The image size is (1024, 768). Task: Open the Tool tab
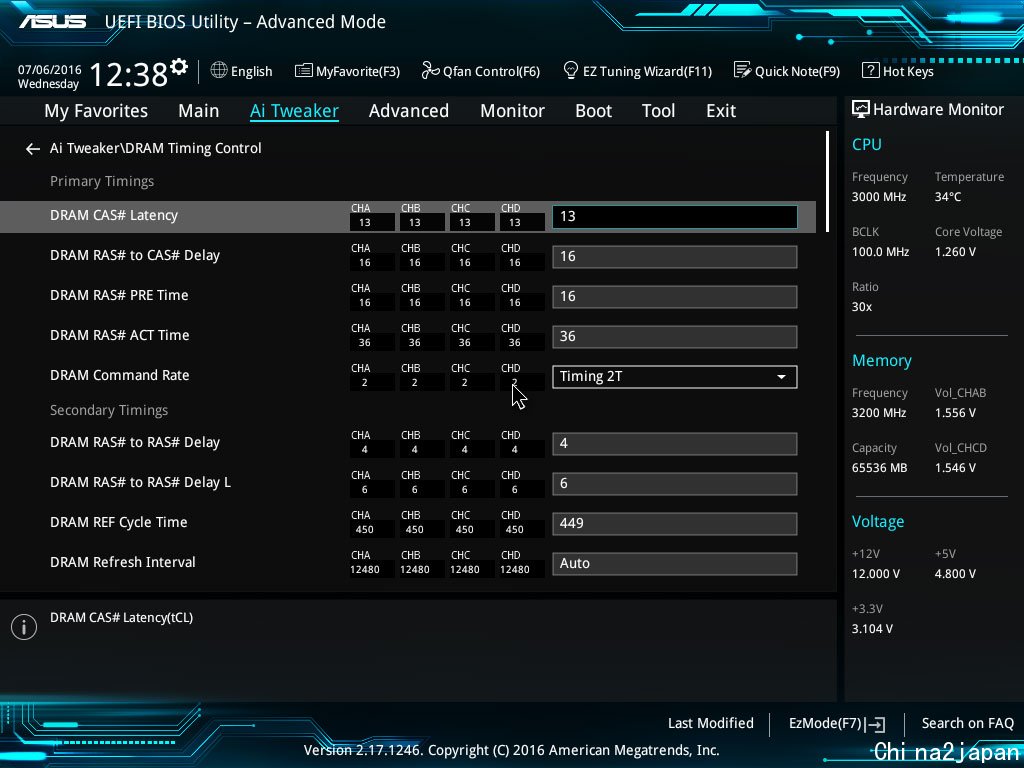(658, 111)
